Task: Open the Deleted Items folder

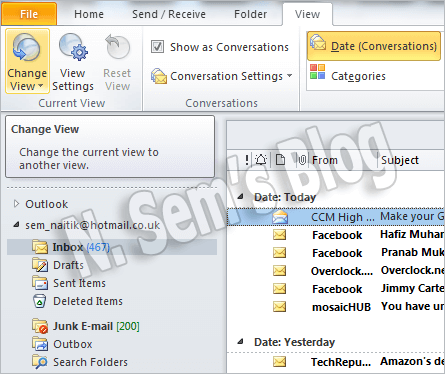Action: pos(88,301)
